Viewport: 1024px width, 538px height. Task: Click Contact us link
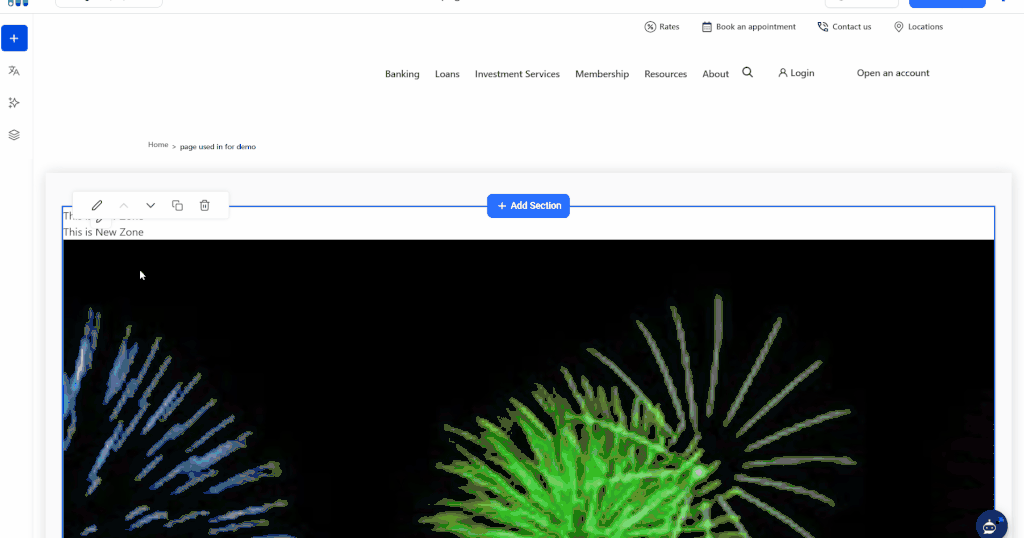(x=852, y=27)
